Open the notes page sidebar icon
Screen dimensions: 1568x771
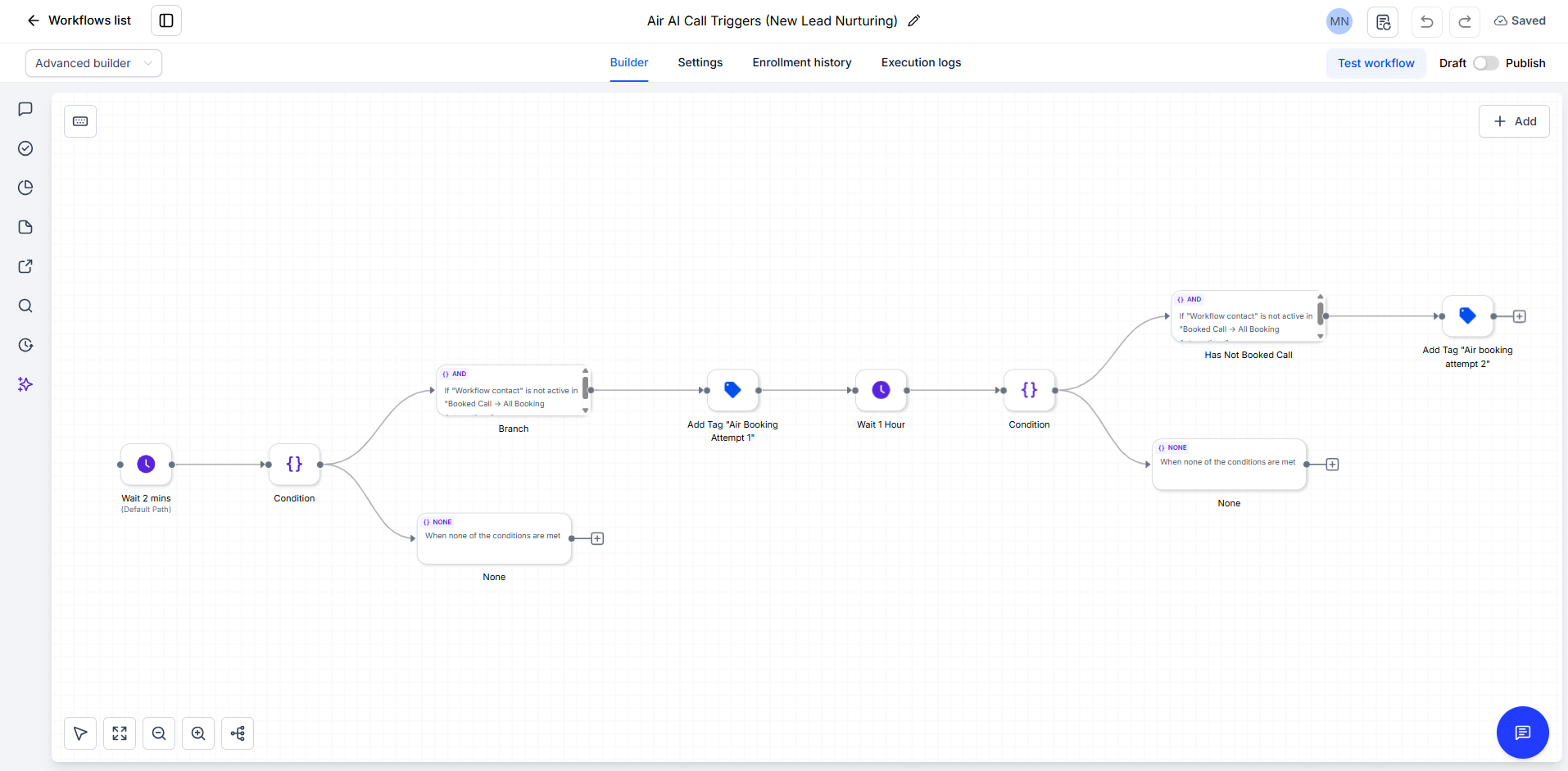click(25, 227)
